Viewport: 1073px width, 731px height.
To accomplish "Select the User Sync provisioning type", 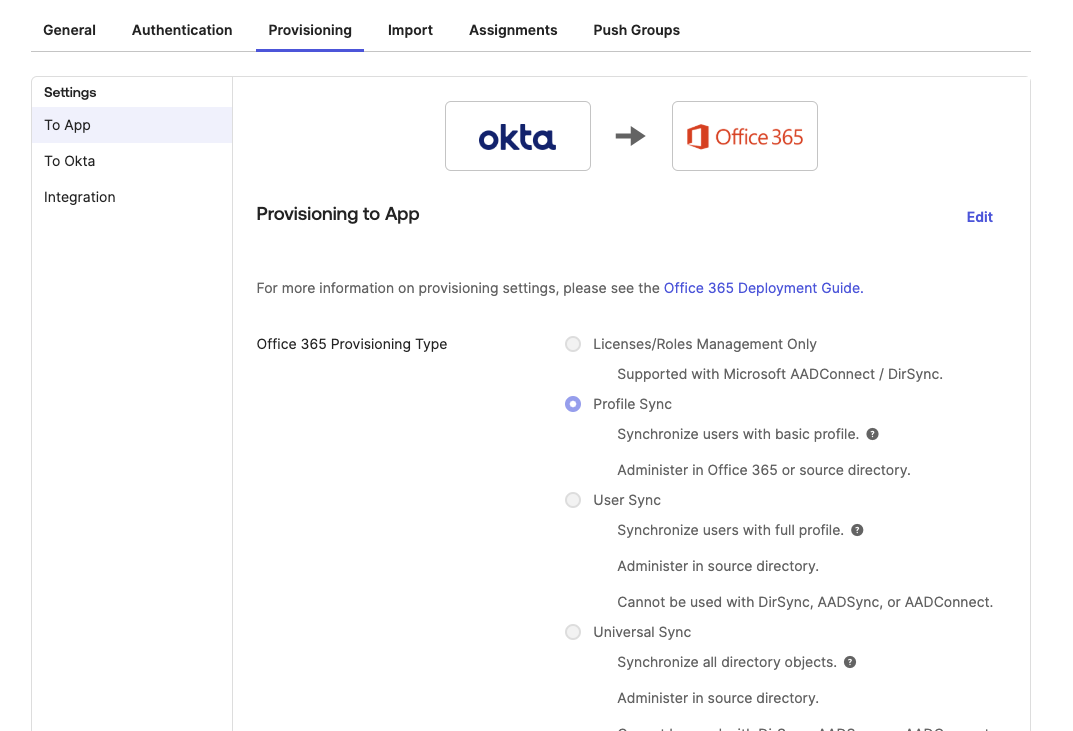I will [572, 500].
